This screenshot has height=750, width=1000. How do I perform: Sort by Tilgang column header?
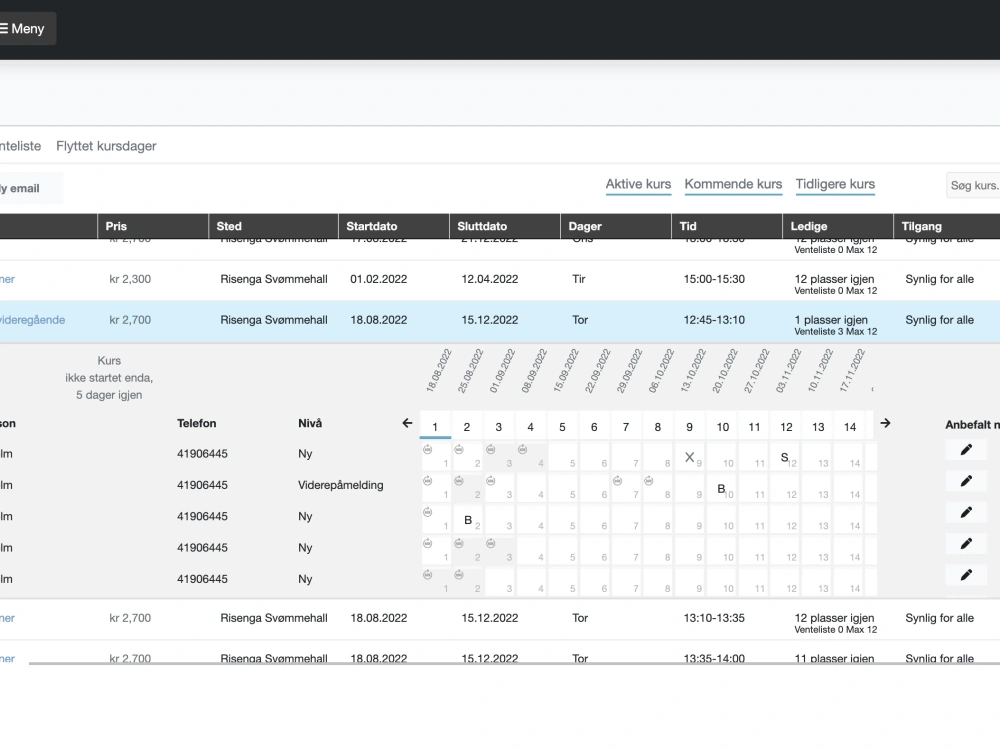coord(946,226)
